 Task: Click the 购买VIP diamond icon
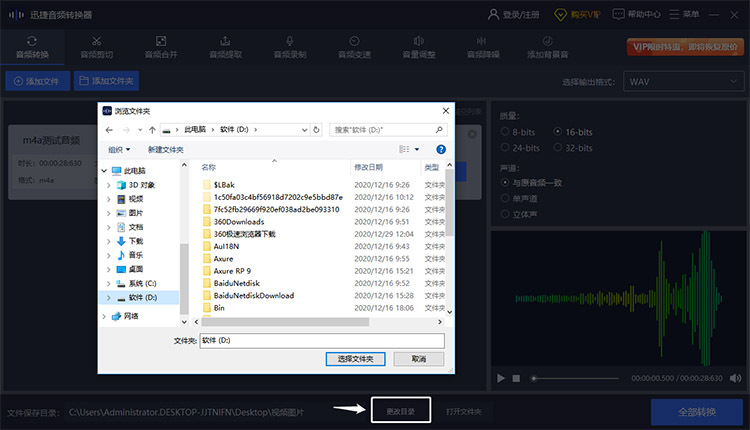tap(560, 15)
